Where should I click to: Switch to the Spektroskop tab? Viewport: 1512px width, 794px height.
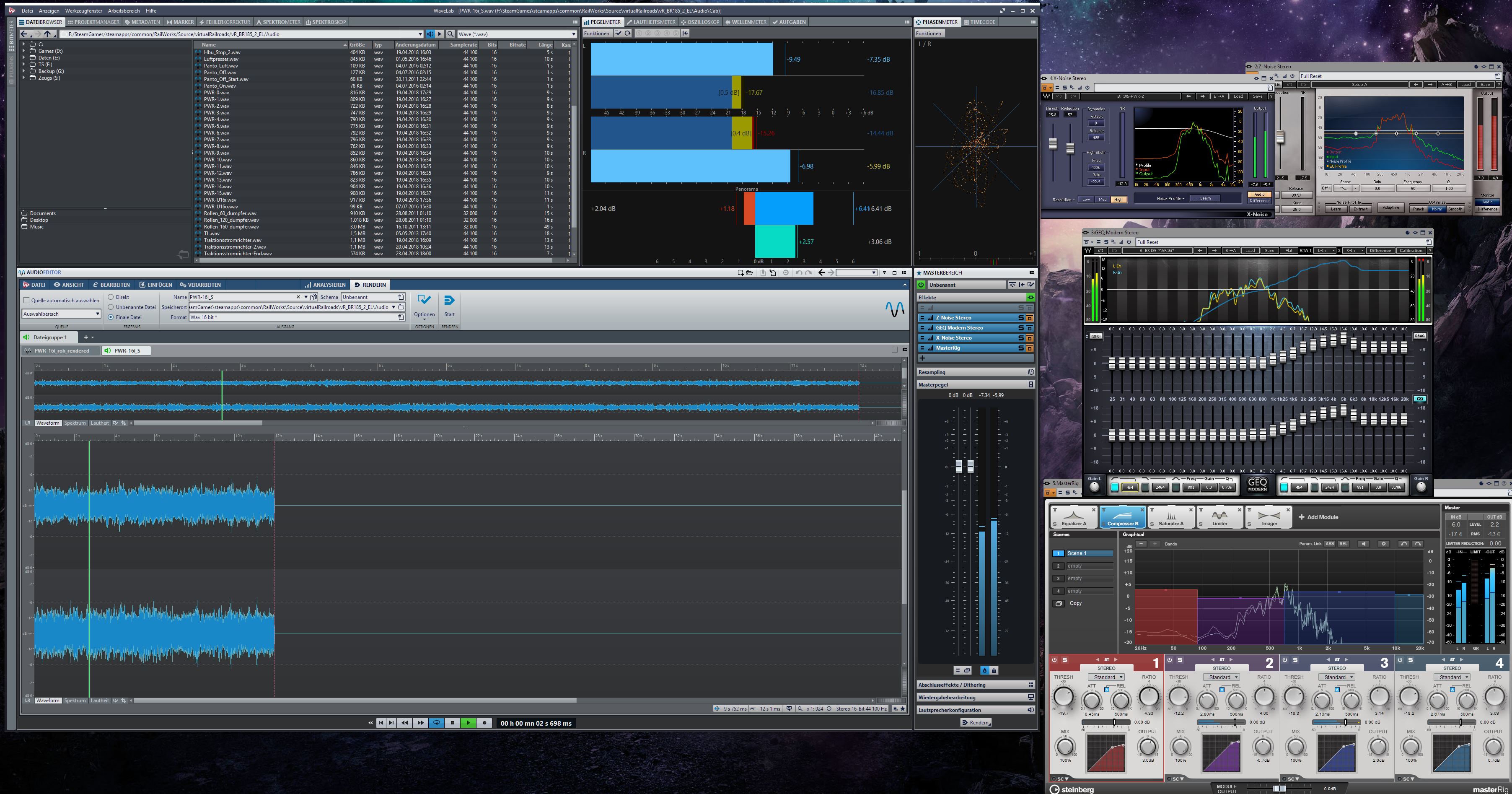[326, 22]
